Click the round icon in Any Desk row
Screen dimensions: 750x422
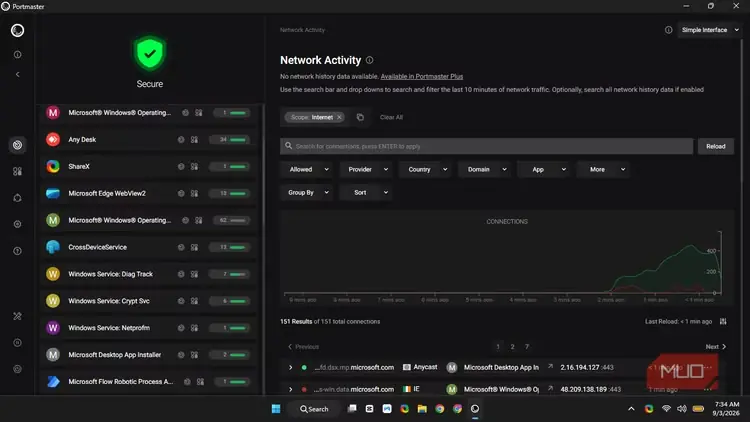point(181,140)
